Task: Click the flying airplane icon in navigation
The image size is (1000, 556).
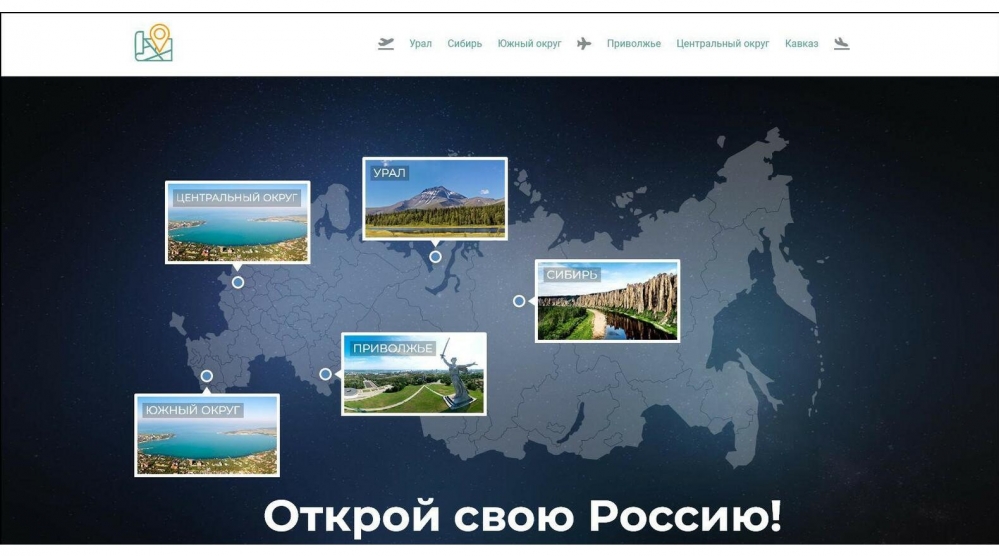Action: 584,43
